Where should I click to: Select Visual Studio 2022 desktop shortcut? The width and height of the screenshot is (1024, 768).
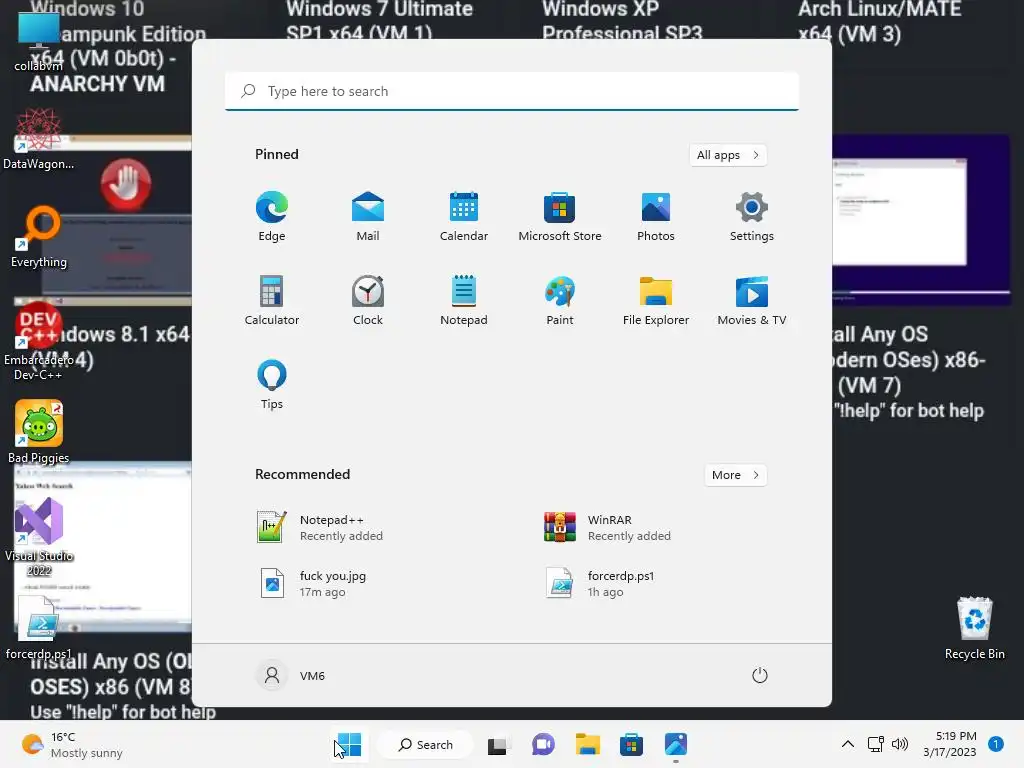(39, 537)
